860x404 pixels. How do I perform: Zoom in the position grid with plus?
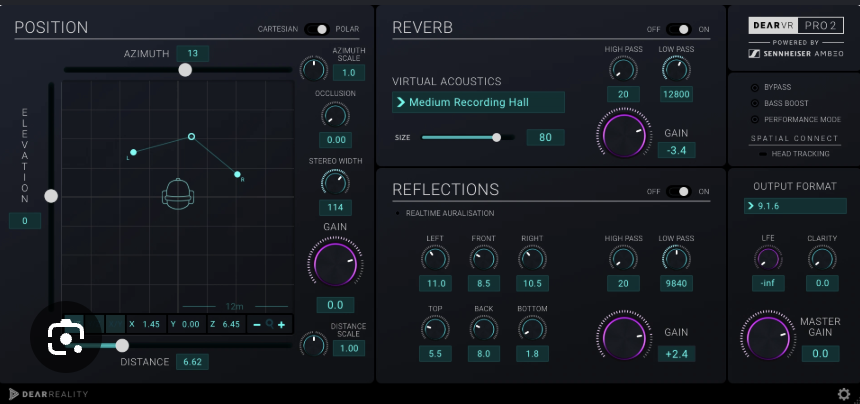click(x=281, y=325)
